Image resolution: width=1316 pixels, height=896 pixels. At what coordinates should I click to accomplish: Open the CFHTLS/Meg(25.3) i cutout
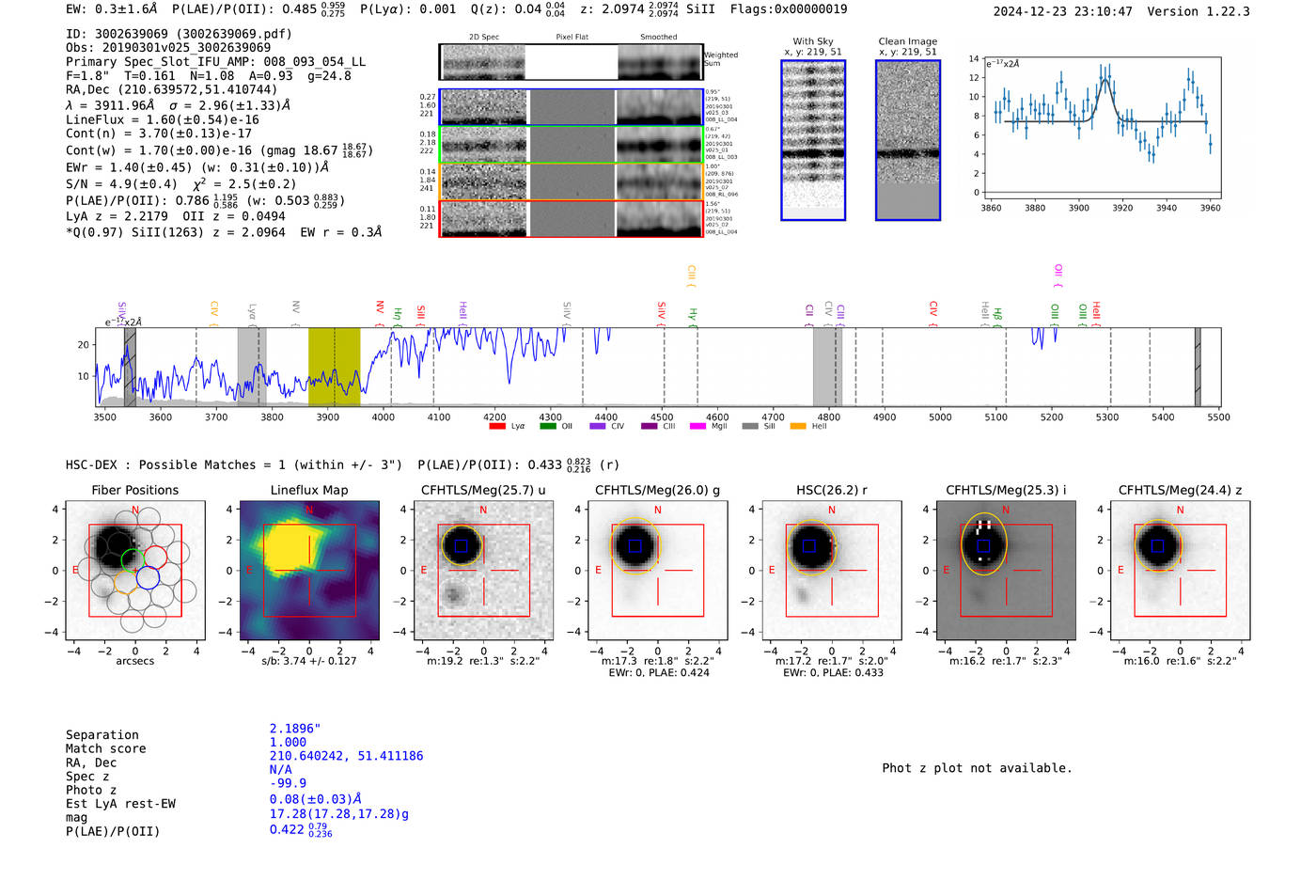click(1006, 571)
